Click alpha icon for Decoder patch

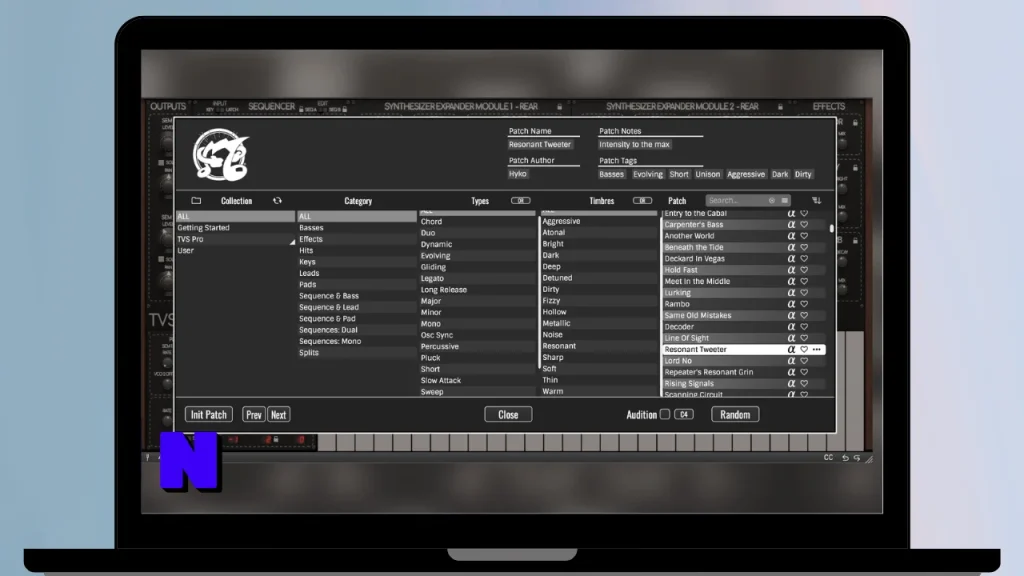click(791, 327)
